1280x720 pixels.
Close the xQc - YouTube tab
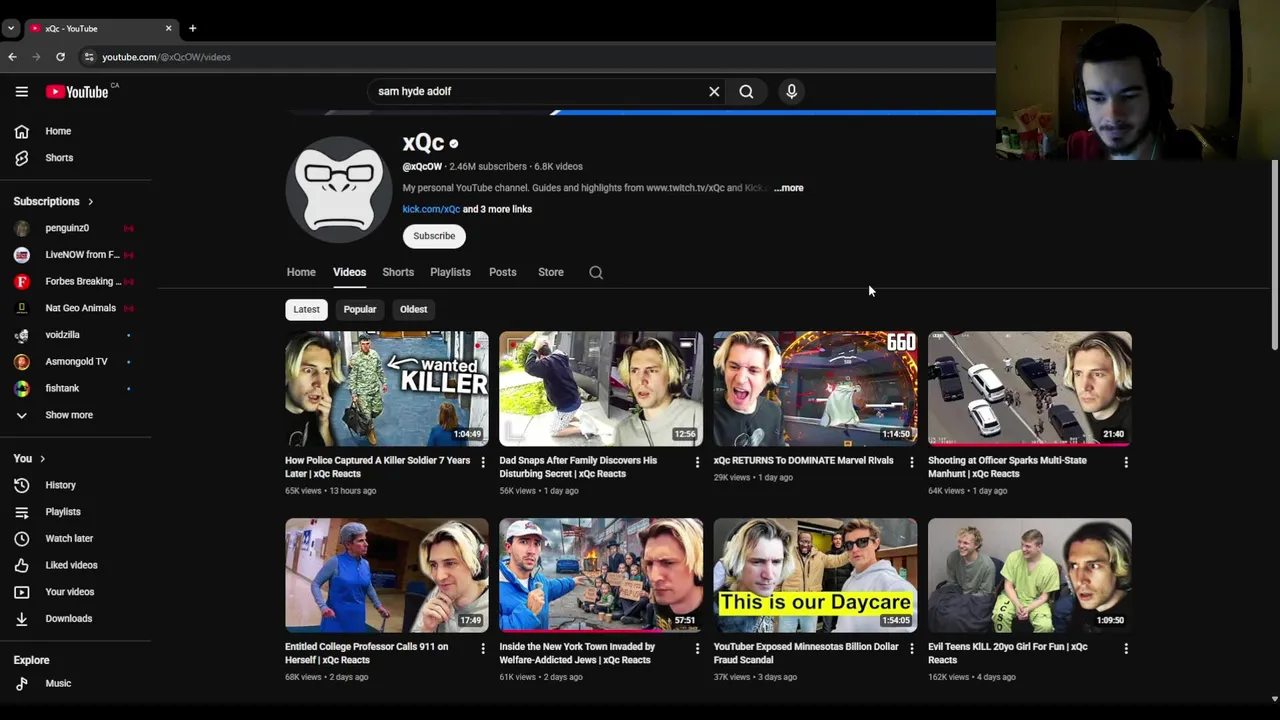168,28
